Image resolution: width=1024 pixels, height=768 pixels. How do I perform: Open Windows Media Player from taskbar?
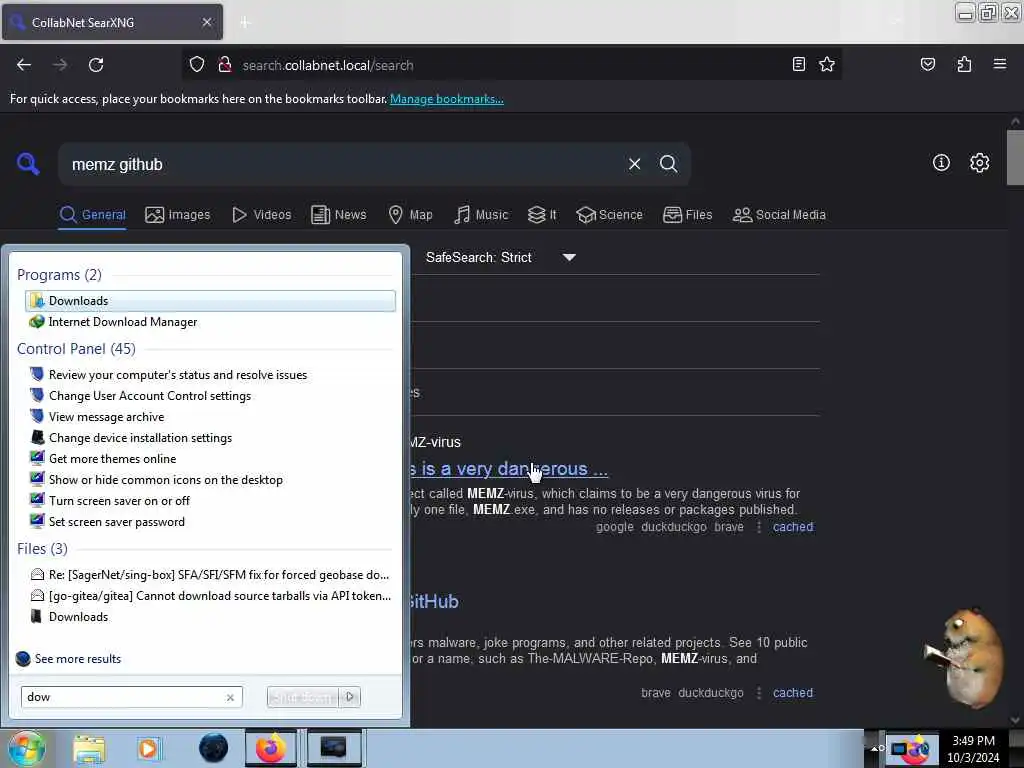coord(148,748)
